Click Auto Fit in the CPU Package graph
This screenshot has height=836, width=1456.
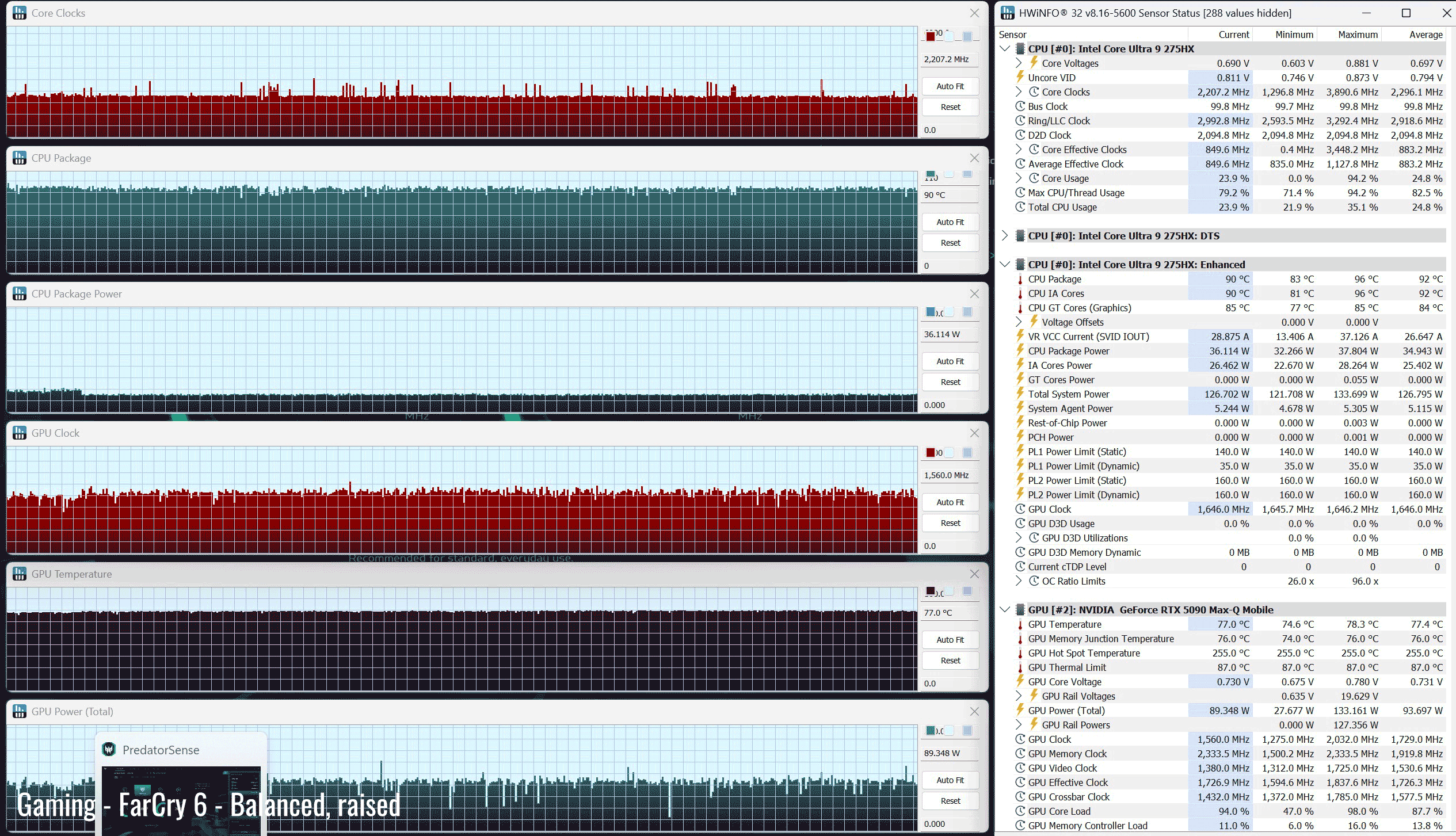[950, 222]
